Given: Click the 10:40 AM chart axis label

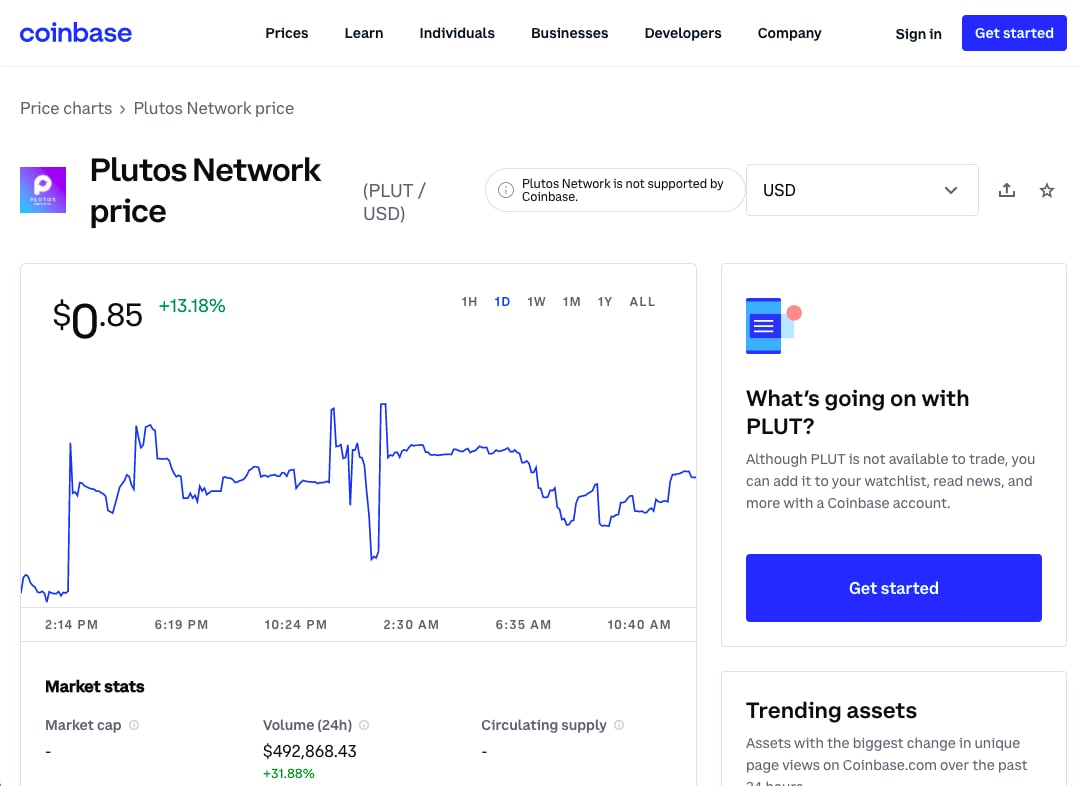Looking at the screenshot, I should (x=638, y=625).
